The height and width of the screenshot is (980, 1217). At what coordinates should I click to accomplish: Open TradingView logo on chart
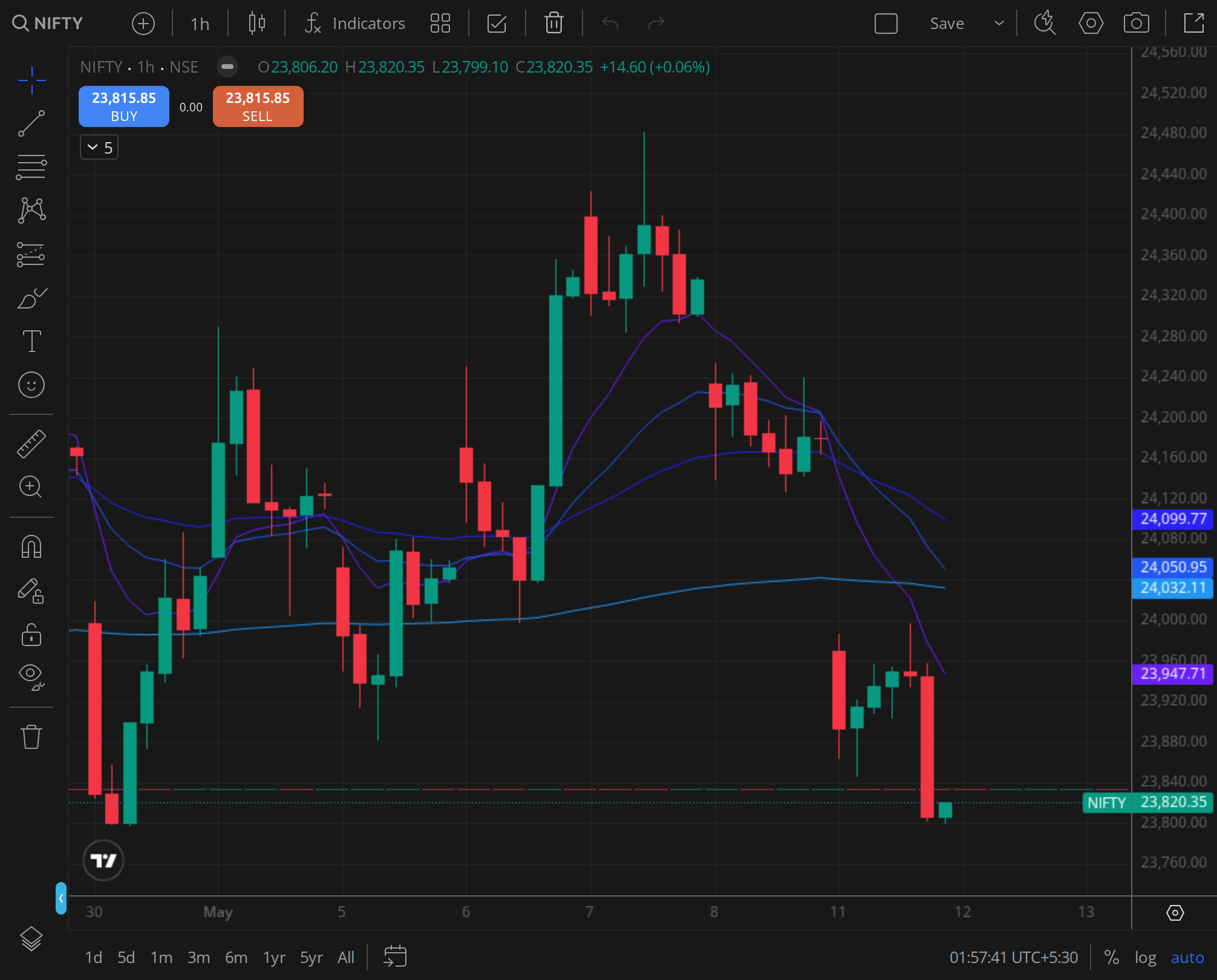tap(103, 860)
